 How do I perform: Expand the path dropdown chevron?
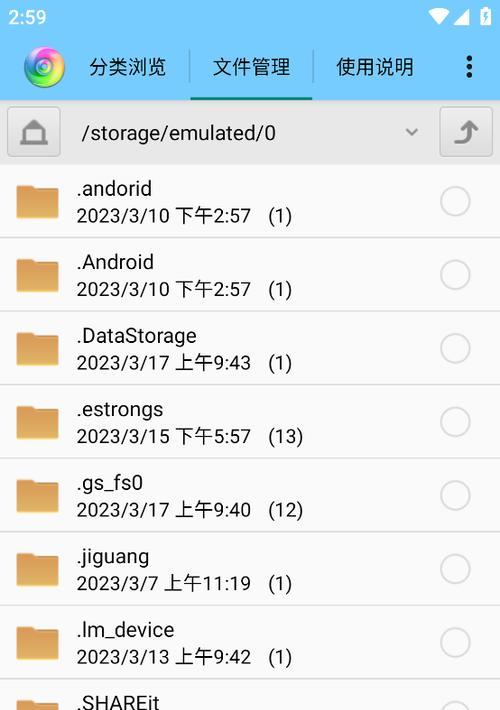412,132
